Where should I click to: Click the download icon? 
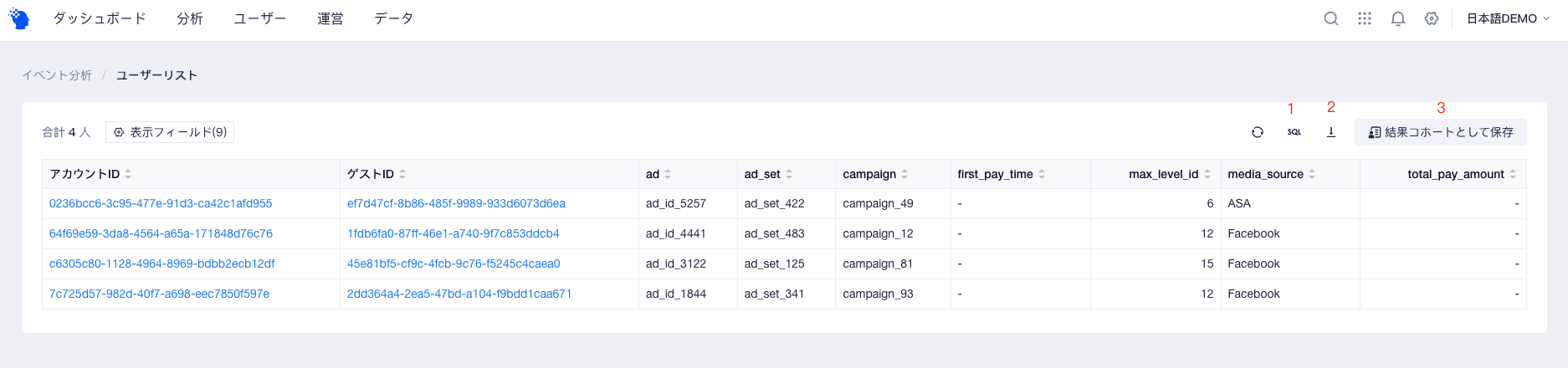[1331, 132]
